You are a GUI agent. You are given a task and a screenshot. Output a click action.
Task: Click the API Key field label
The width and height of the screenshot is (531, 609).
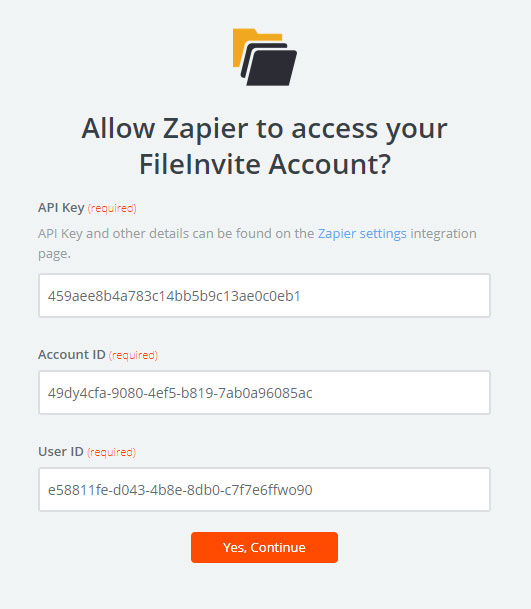click(x=61, y=208)
